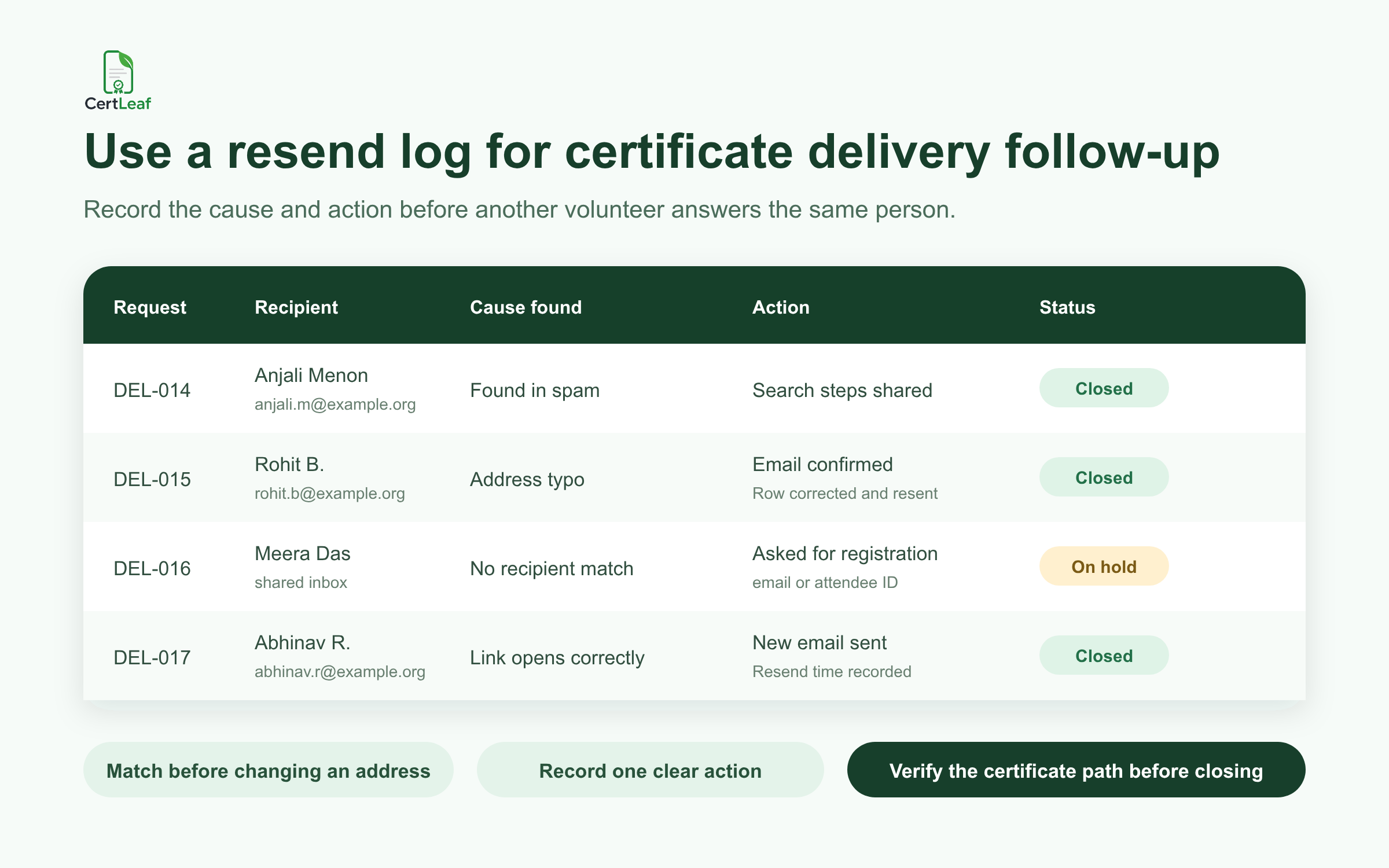Click the 'Row corrected and resent' note

[845, 494]
